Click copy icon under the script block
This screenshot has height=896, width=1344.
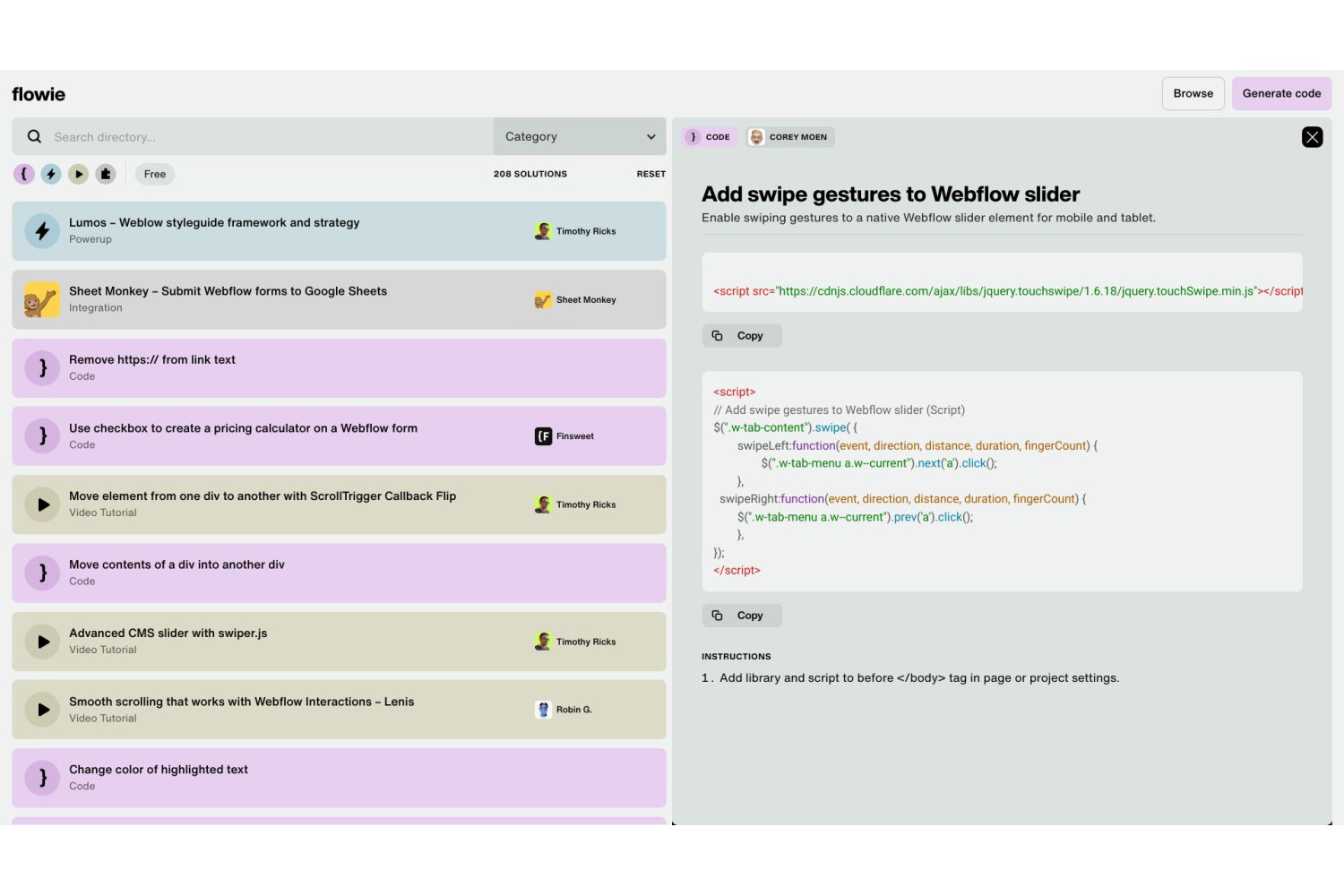point(717,616)
